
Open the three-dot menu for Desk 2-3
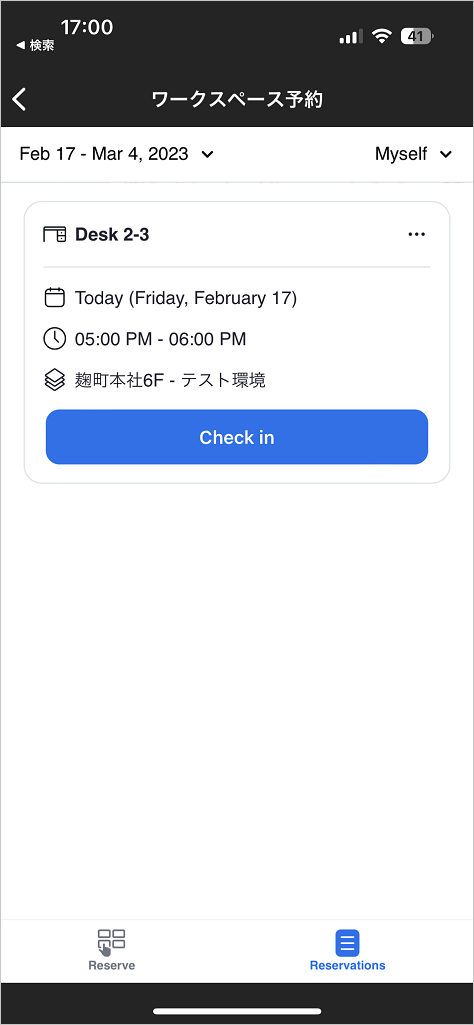(x=416, y=235)
